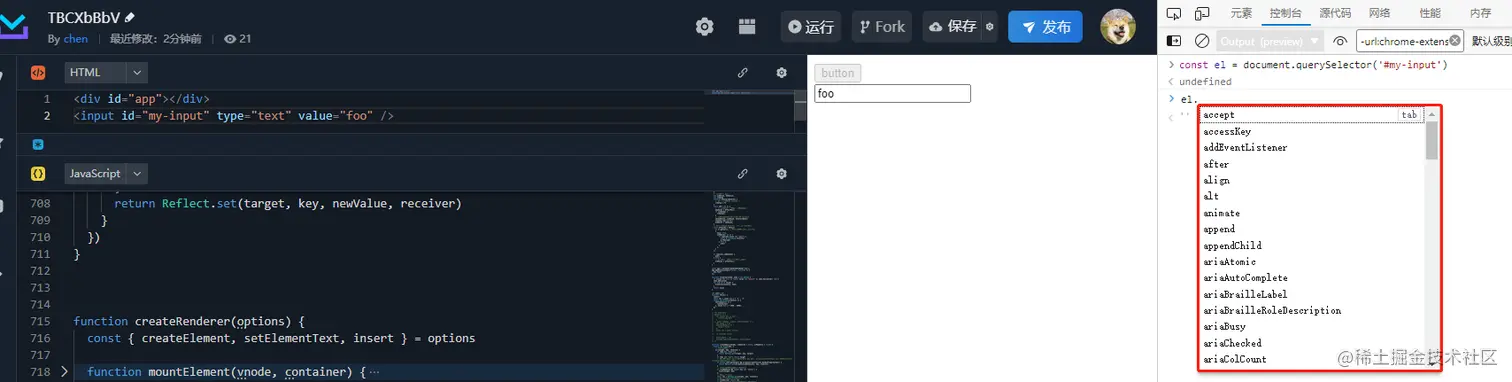Click the site logo in top-left
The image size is (1512, 382).
(14, 27)
